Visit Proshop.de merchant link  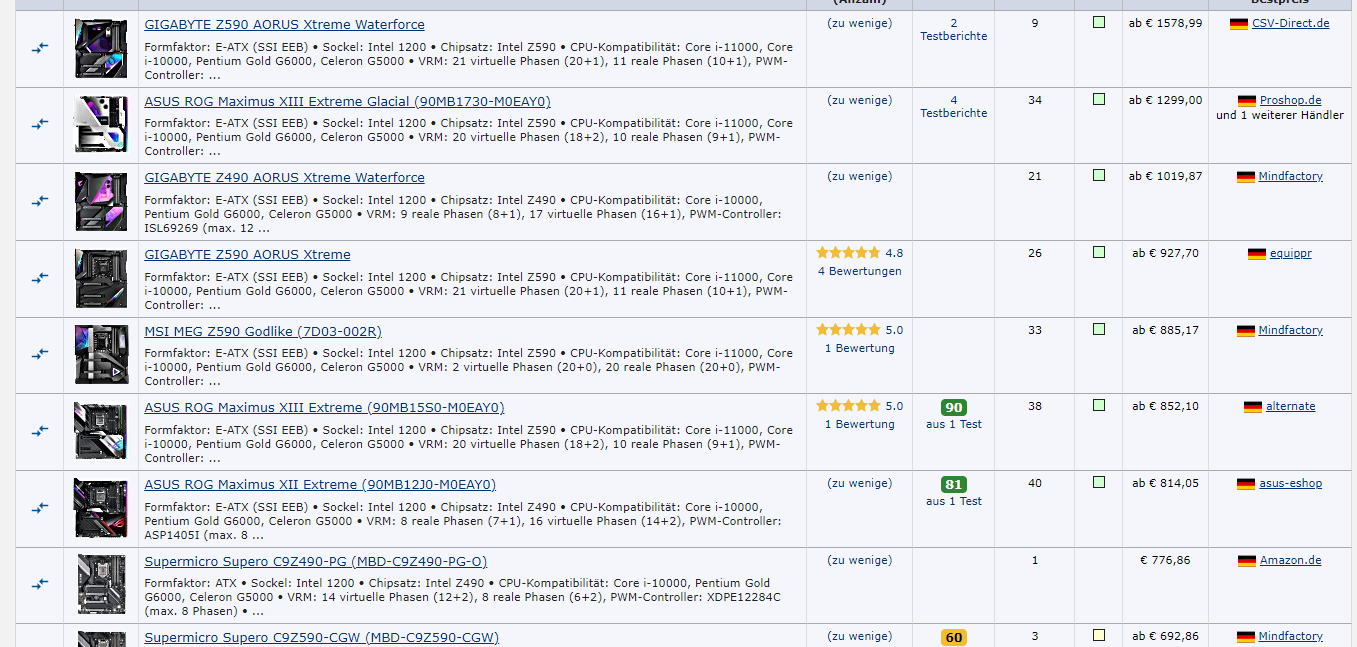(x=1290, y=101)
